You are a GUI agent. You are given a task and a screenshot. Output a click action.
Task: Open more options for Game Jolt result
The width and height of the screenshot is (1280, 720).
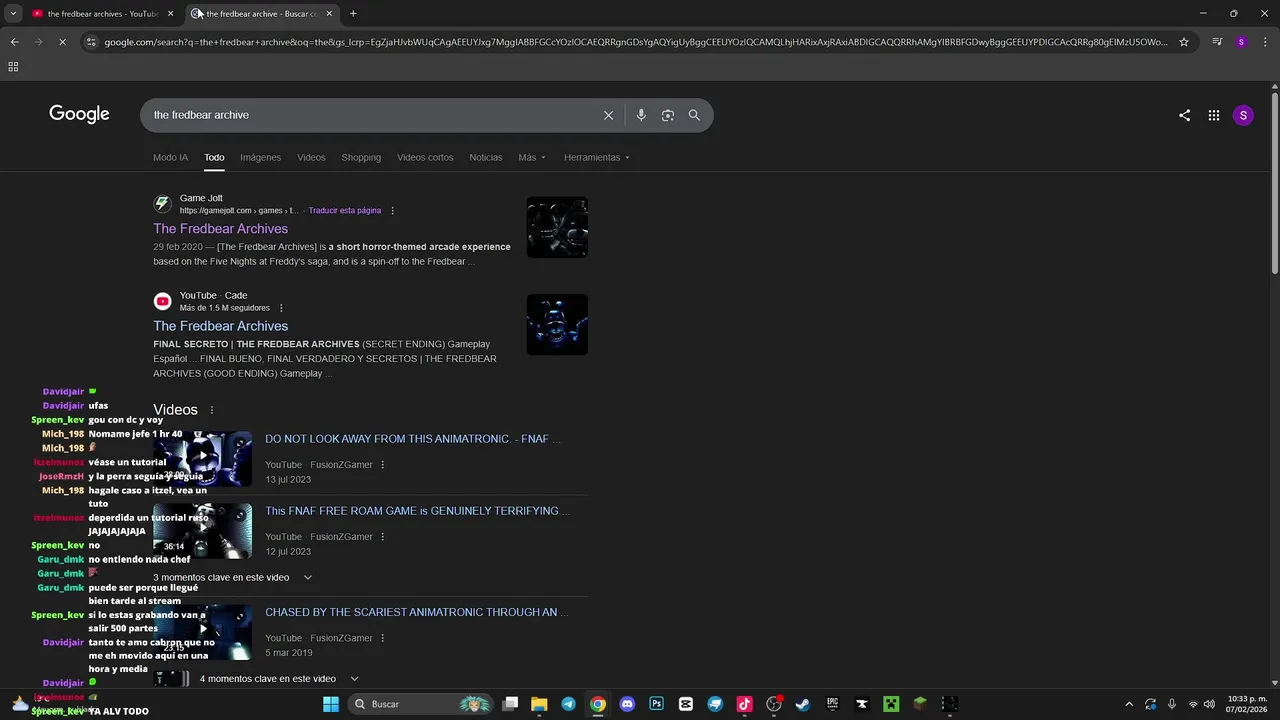pyautogui.click(x=392, y=211)
